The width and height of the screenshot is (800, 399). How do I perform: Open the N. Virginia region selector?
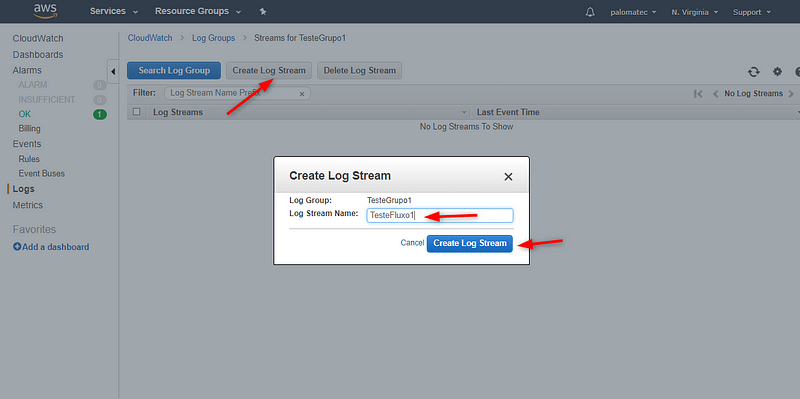(x=695, y=12)
